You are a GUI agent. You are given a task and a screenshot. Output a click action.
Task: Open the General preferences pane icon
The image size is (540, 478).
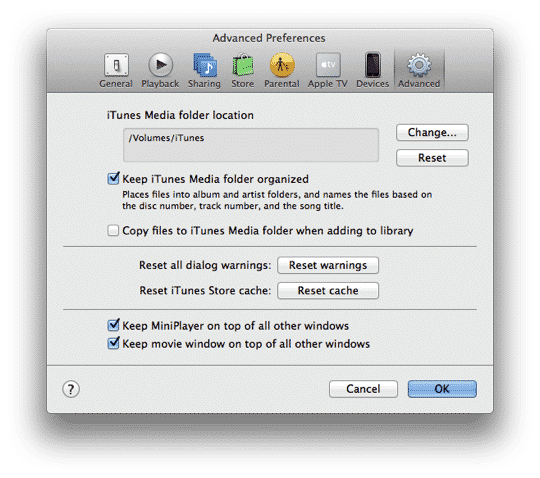[x=116, y=65]
